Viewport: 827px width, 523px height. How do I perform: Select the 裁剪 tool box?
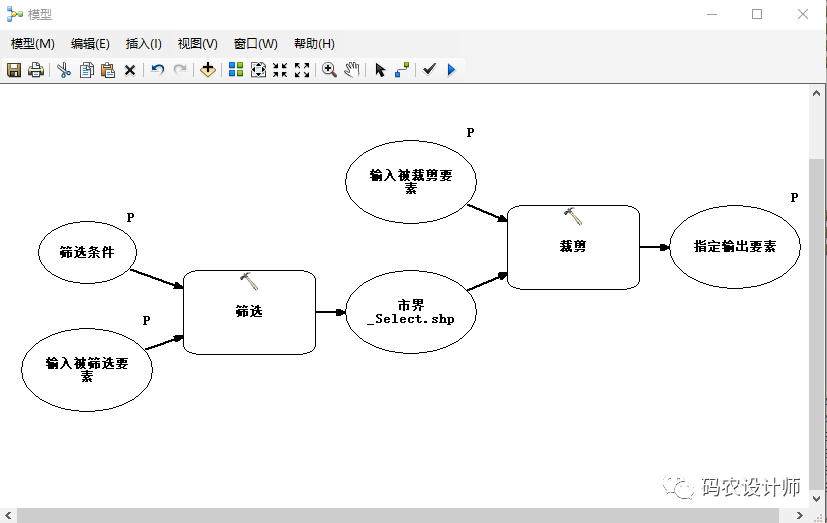pyautogui.click(x=573, y=247)
